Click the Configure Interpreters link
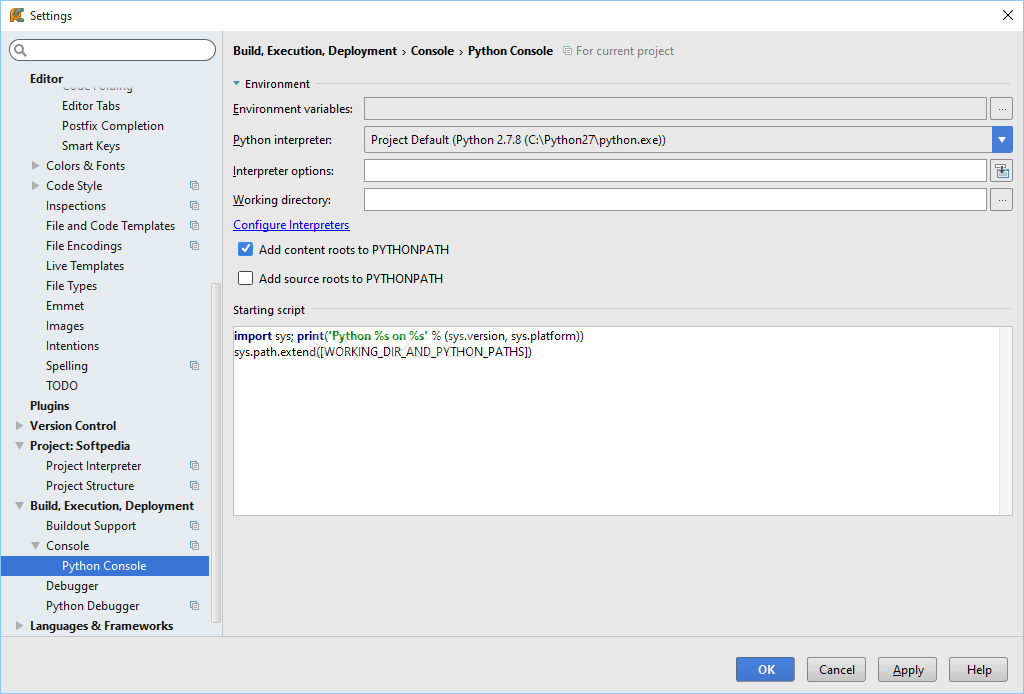1024x694 pixels. point(291,225)
